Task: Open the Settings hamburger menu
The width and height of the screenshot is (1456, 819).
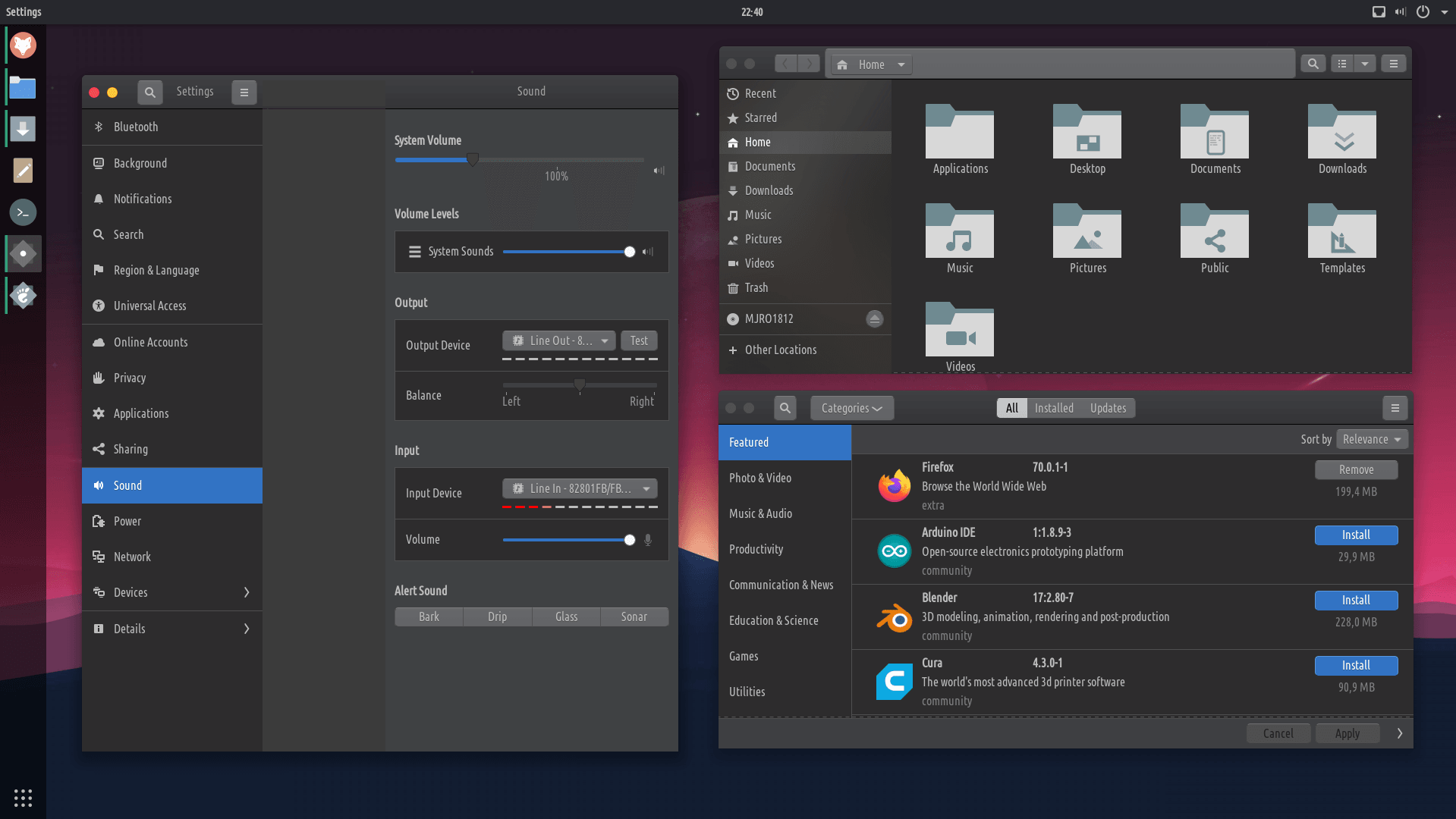Action: [244, 92]
